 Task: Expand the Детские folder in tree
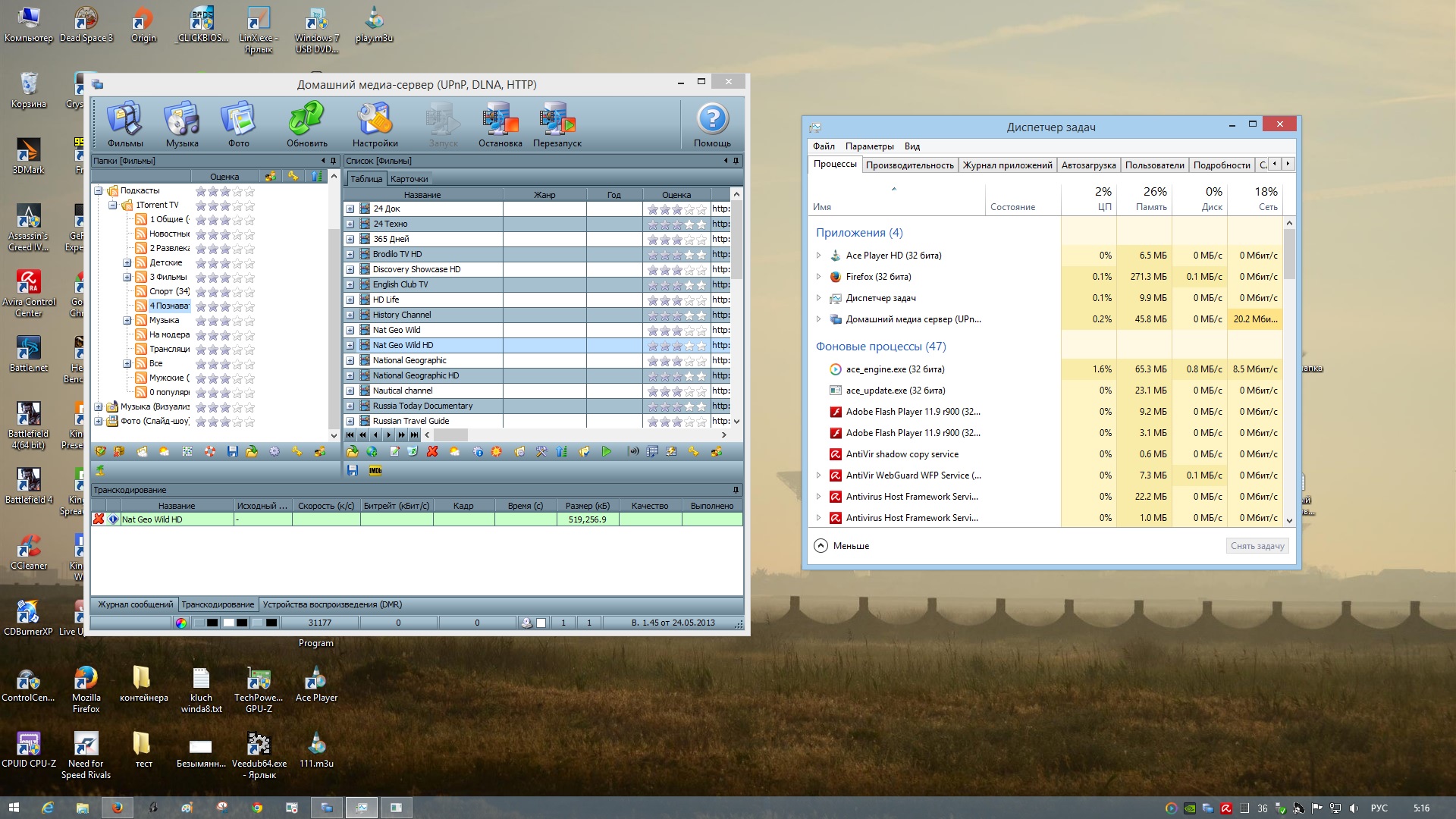(127, 263)
